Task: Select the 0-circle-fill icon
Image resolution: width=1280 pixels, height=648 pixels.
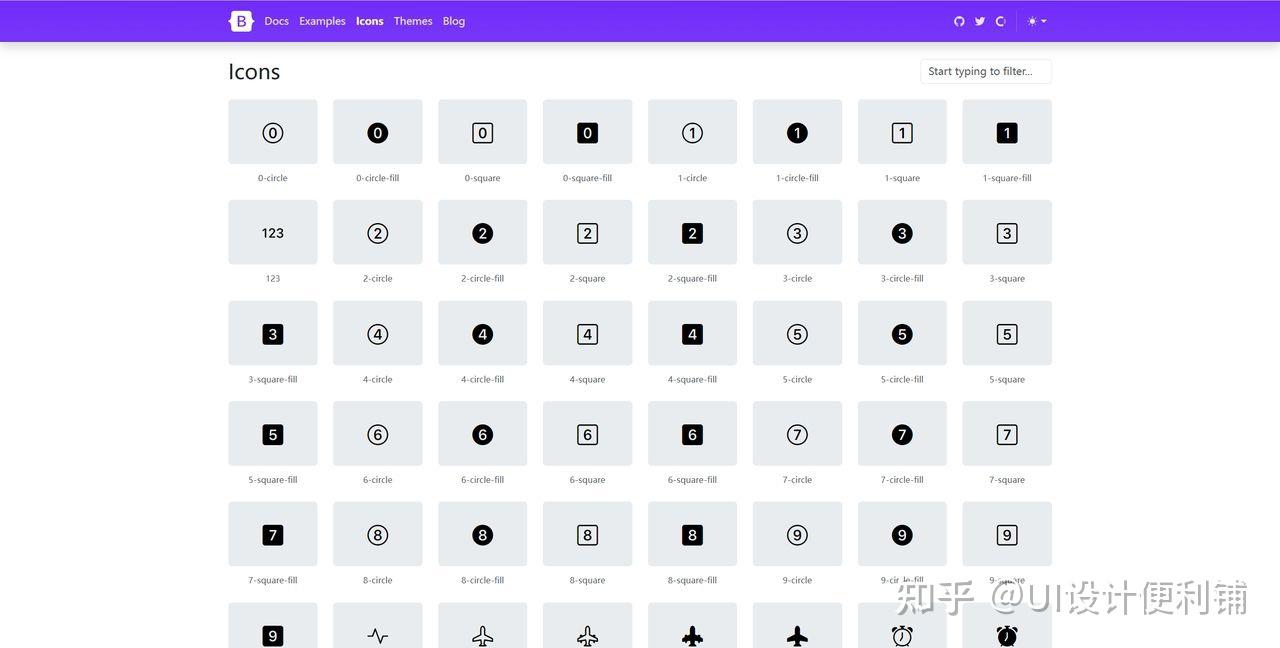Action: pyautogui.click(x=378, y=131)
